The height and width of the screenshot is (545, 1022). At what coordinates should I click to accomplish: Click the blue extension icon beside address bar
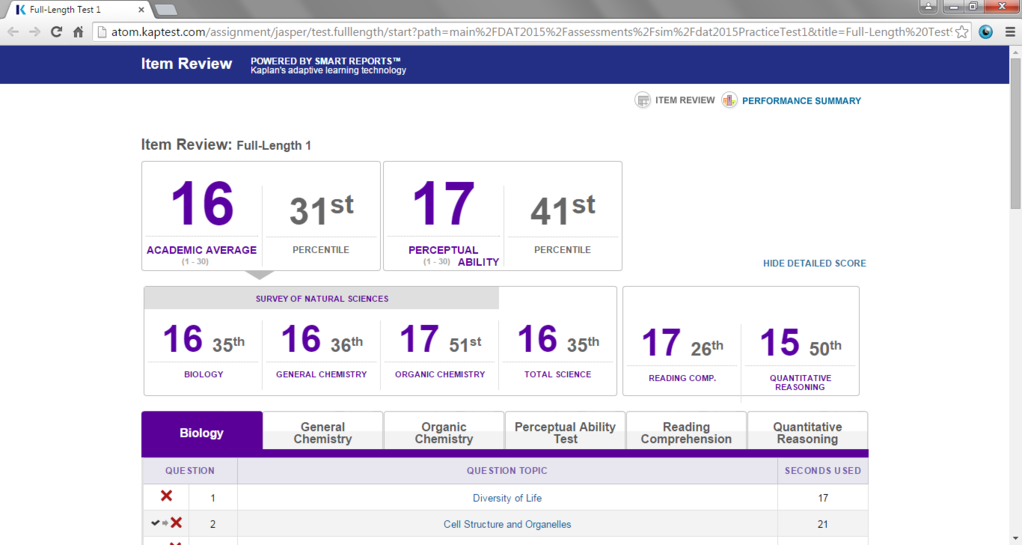pos(986,32)
